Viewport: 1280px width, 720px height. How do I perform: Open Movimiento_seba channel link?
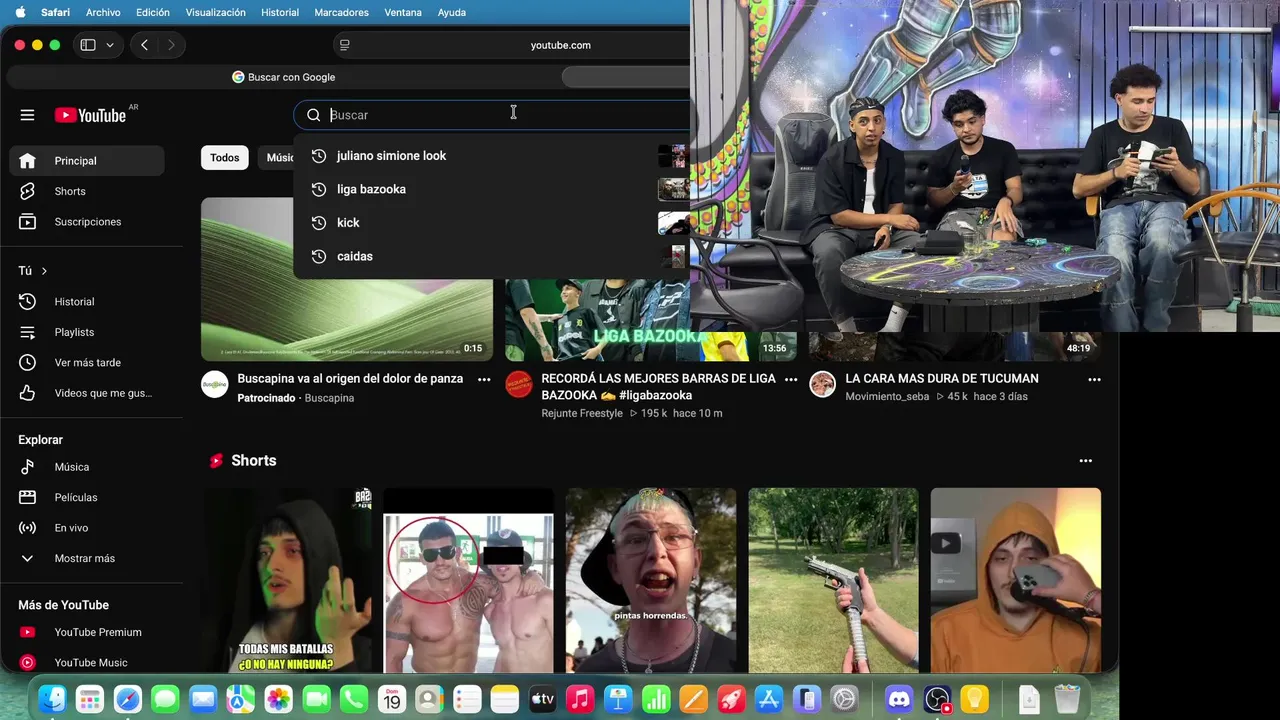(887, 397)
